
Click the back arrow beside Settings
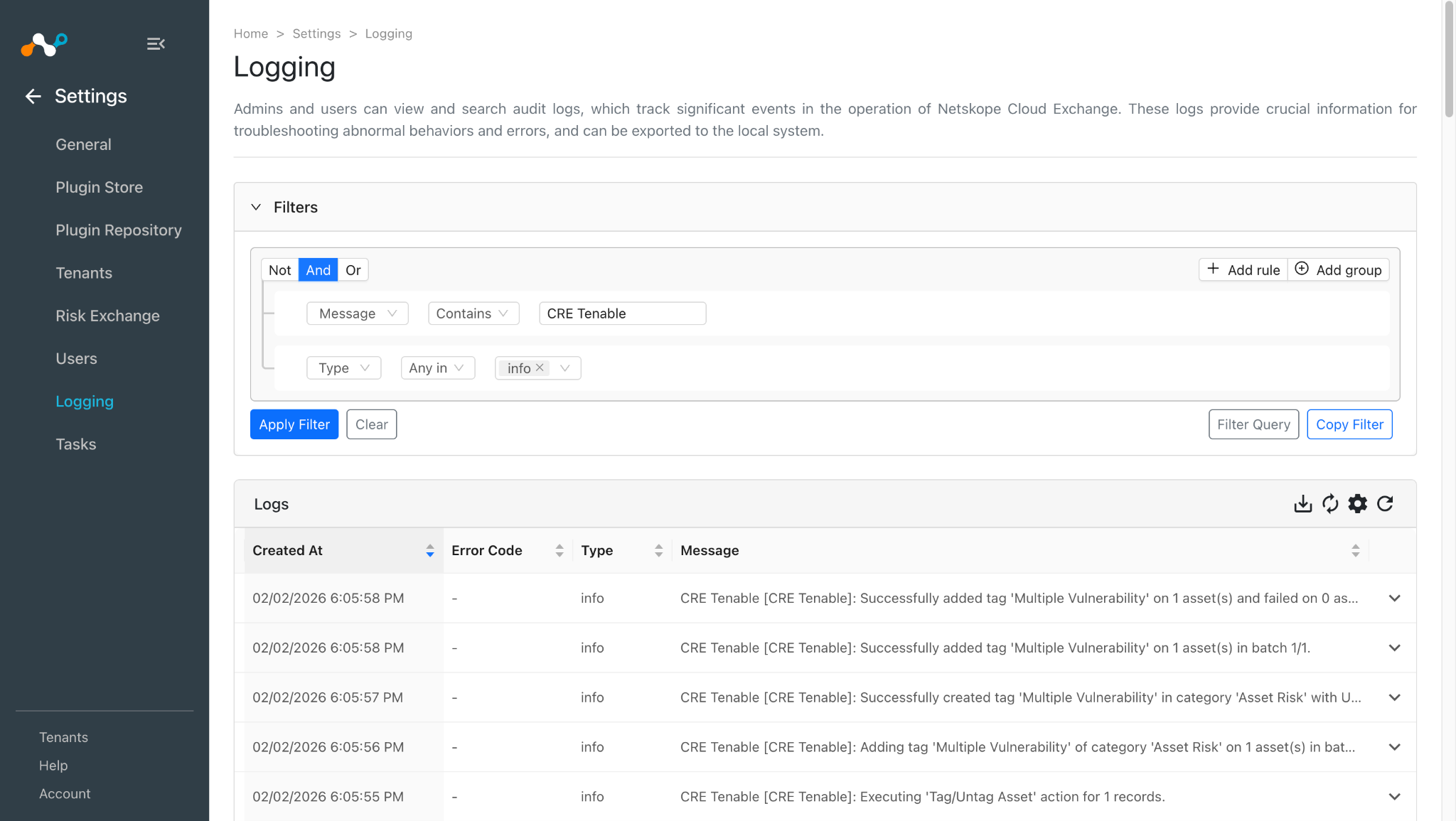[33, 96]
